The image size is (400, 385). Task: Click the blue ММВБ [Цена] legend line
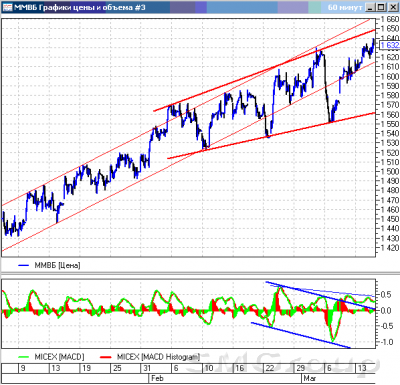(x=23, y=266)
